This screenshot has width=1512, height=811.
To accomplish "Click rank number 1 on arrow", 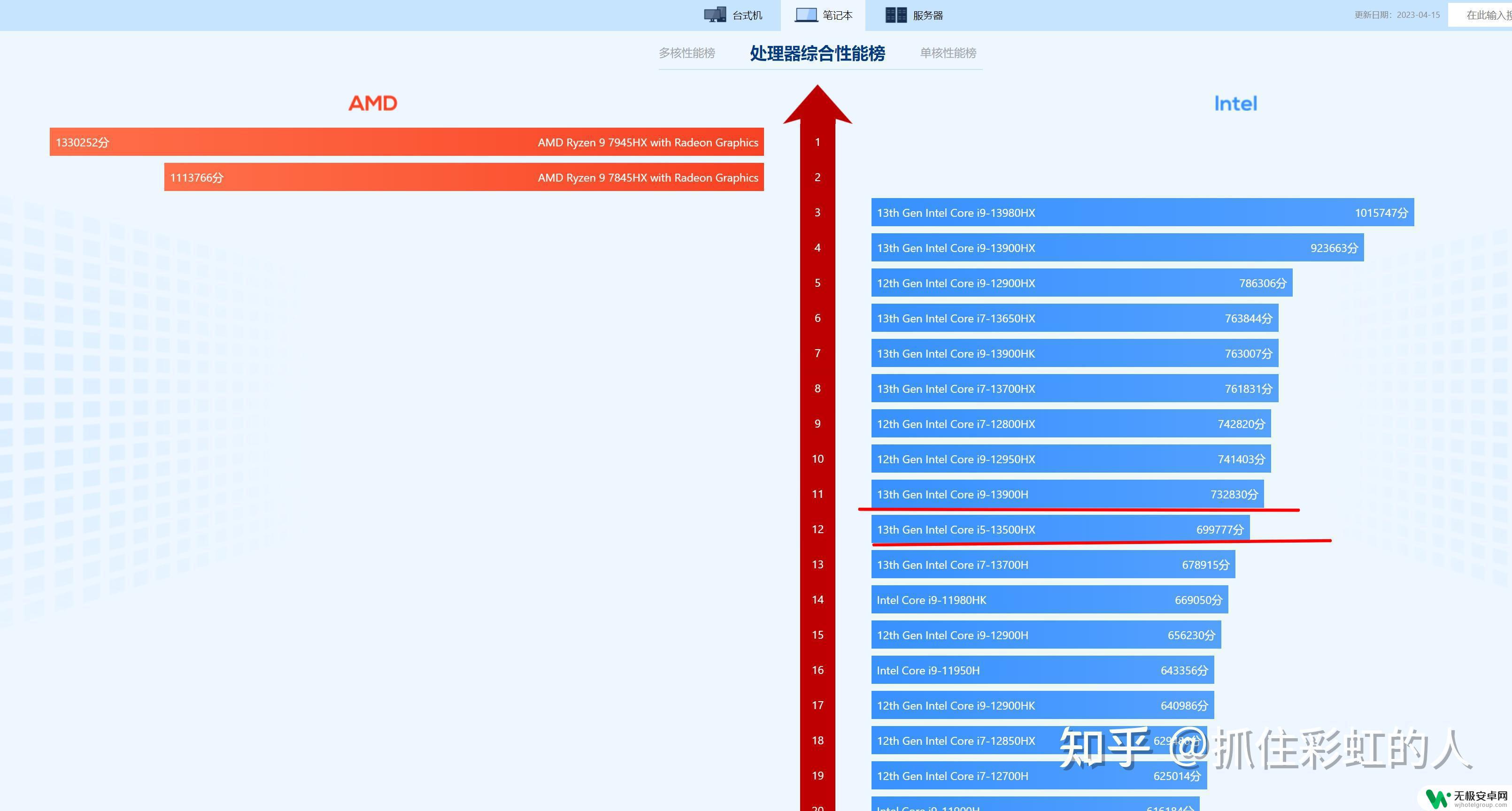I will coord(818,142).
